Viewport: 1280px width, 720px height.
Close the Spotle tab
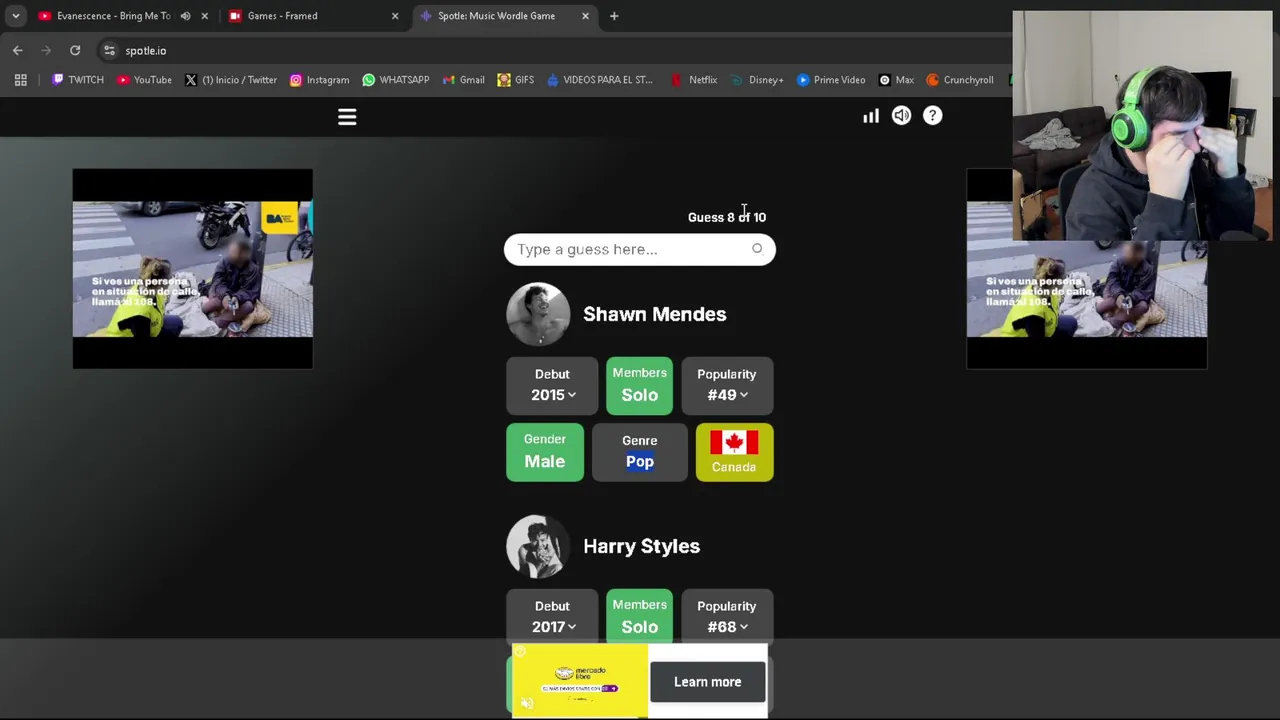click(585, 16)
